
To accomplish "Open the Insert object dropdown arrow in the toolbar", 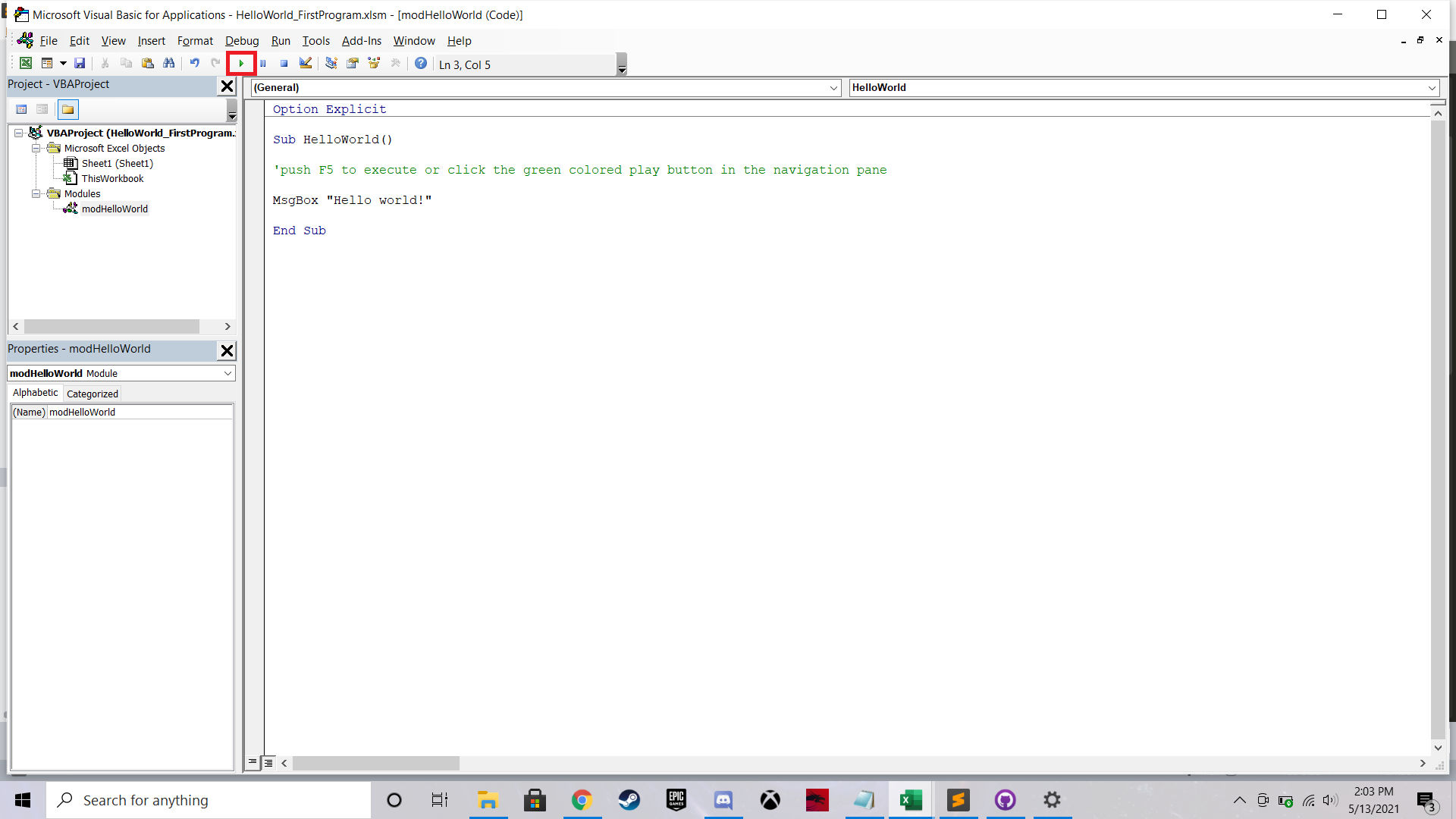I will [x=63, y=64].
